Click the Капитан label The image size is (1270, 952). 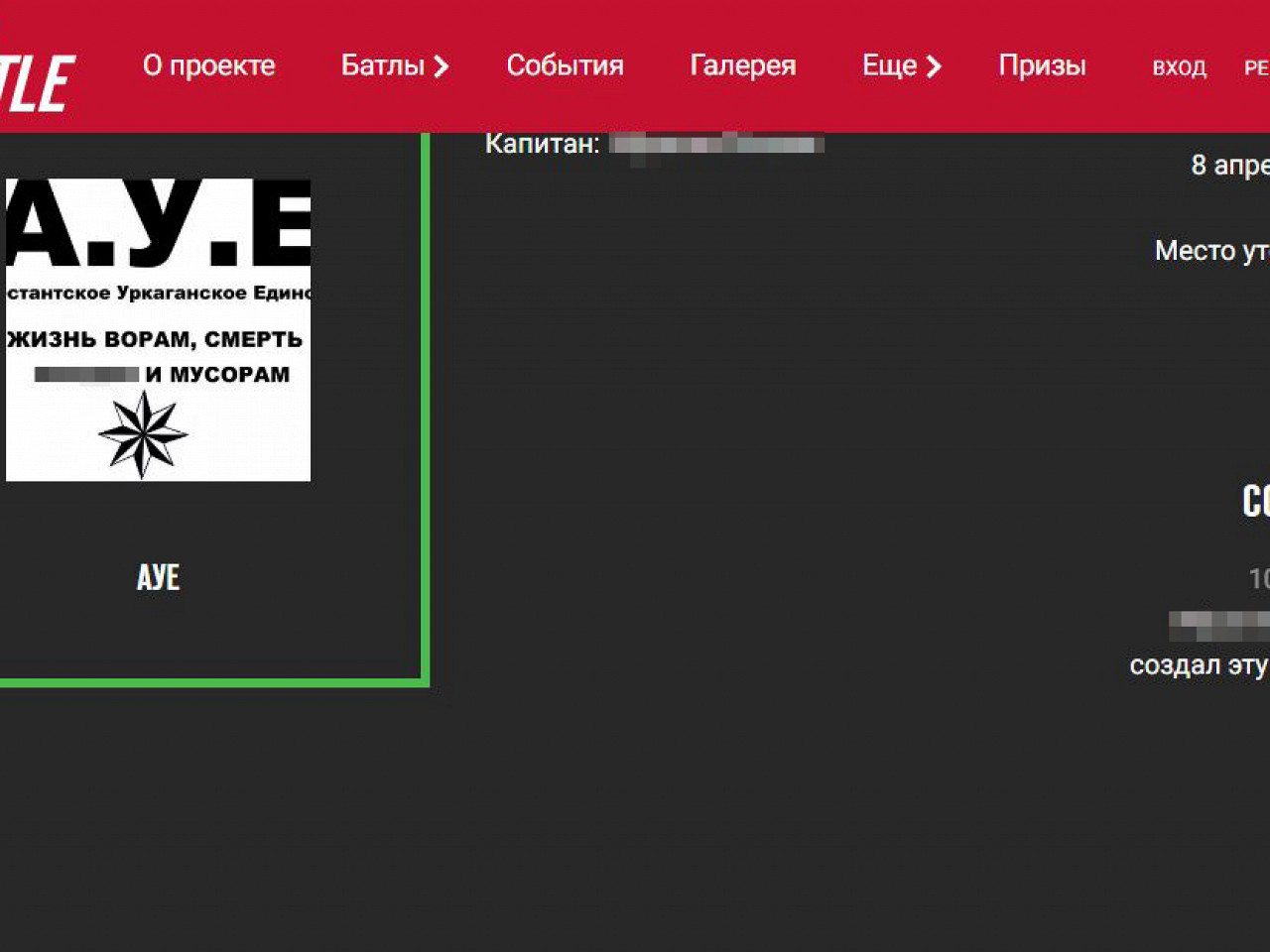(x=542, y=144)
